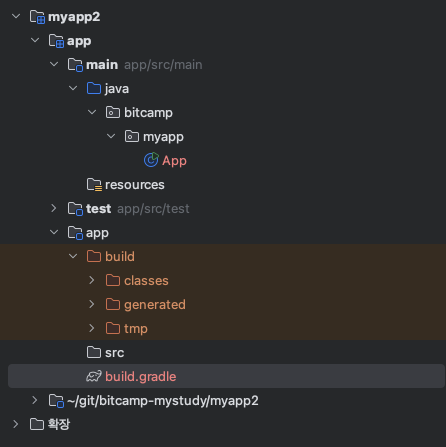446x447 pixels.
Task: Click the tmp folder icon
Action: [113, 328]
